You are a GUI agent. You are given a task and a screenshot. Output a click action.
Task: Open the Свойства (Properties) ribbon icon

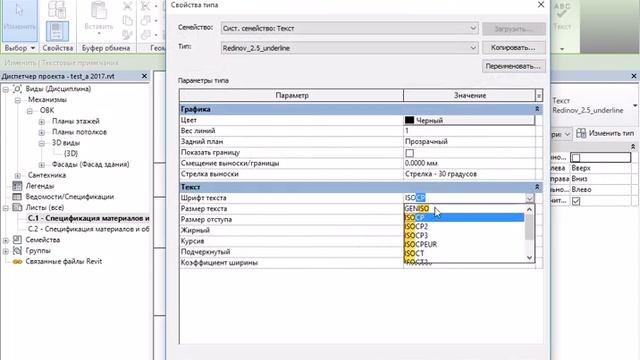pos(57,31)
